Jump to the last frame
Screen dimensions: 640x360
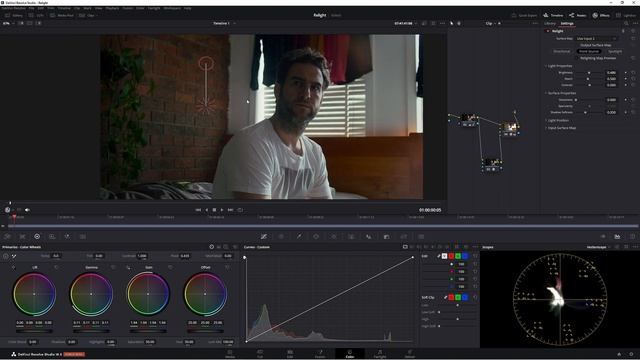tap(230, 210)
